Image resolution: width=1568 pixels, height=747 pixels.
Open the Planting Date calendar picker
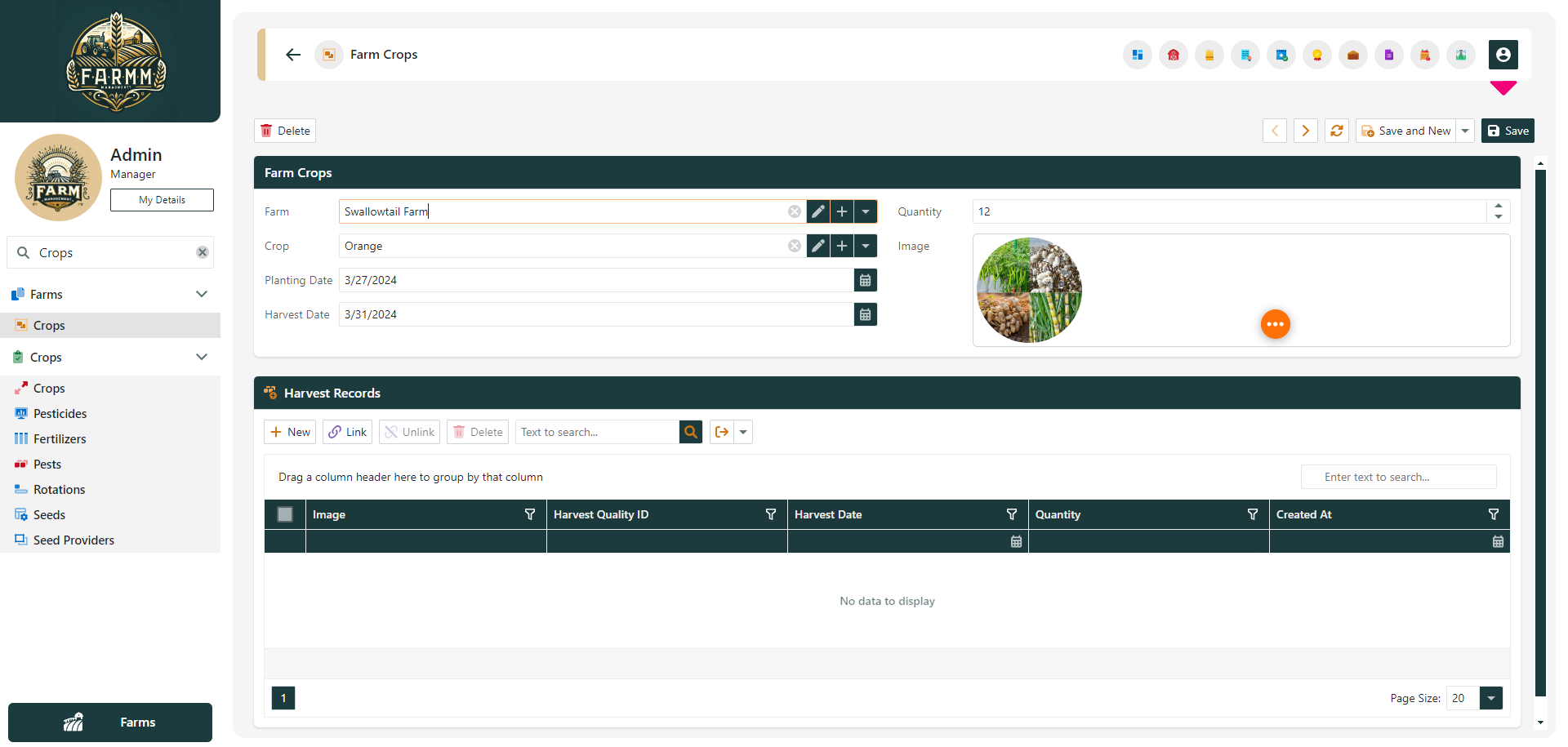coord(865,280)
